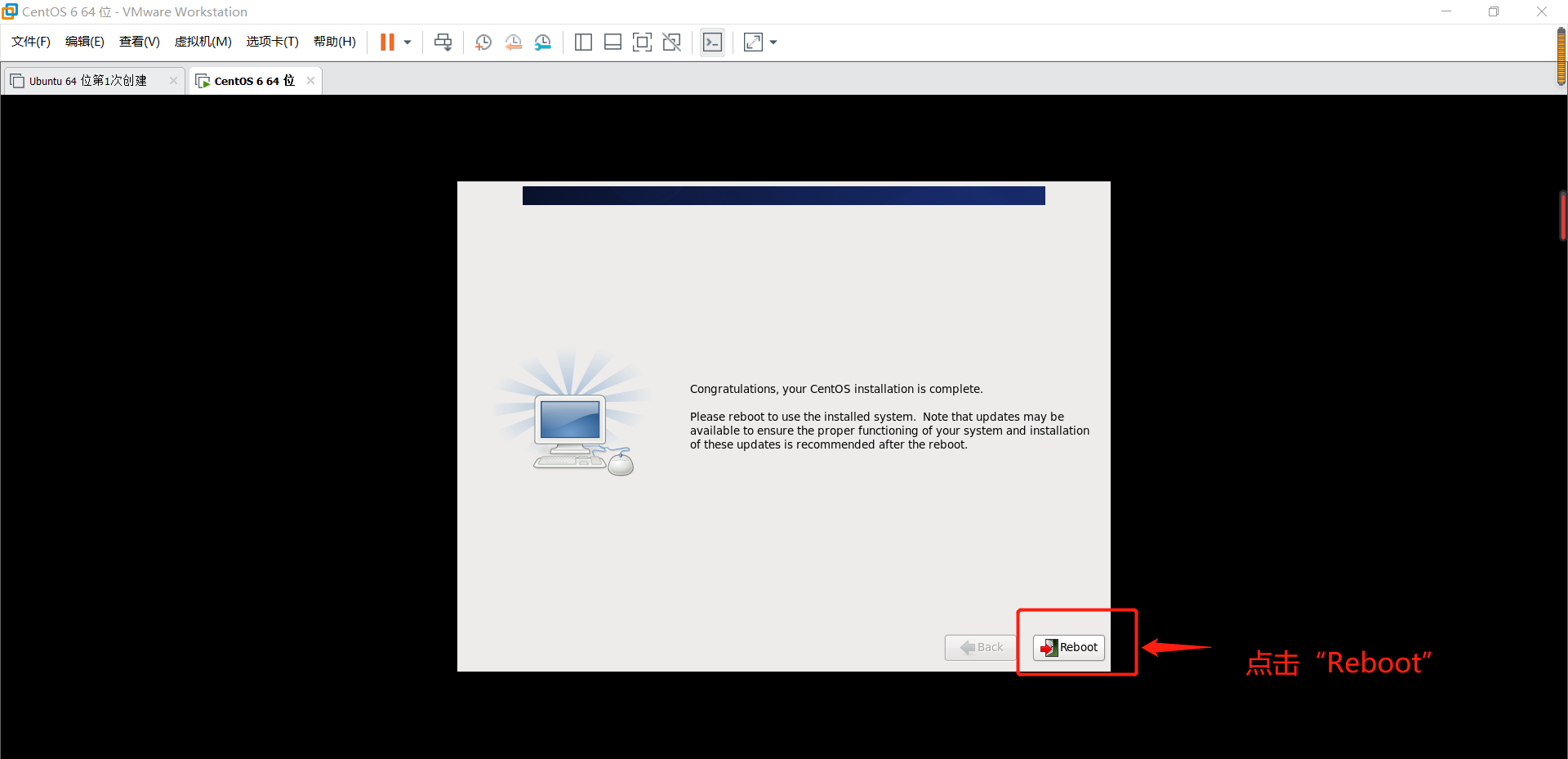This screenshot has height=759, width=1568.
Task: Take a snapshot of the virtual machine
Action: pos(483,42)
